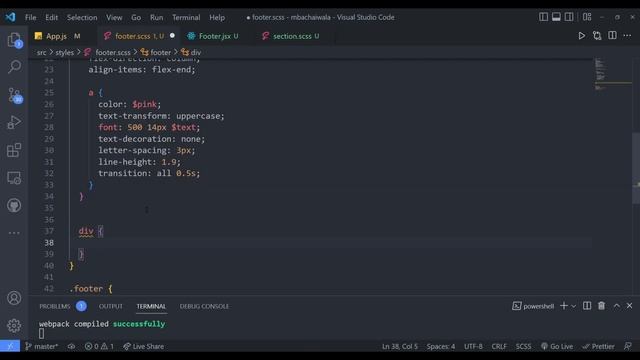Close the terminal panel
Viewport: 640px width, 360px height.
629,306
